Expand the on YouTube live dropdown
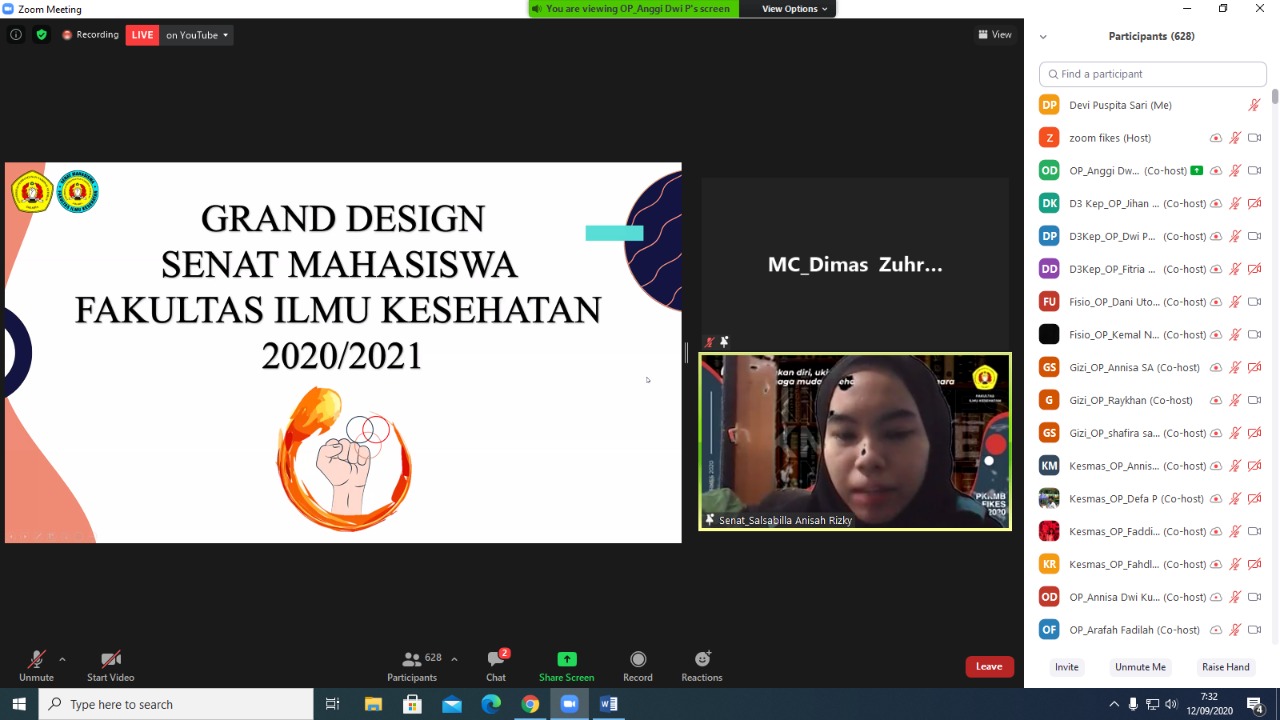 (197, 35)
